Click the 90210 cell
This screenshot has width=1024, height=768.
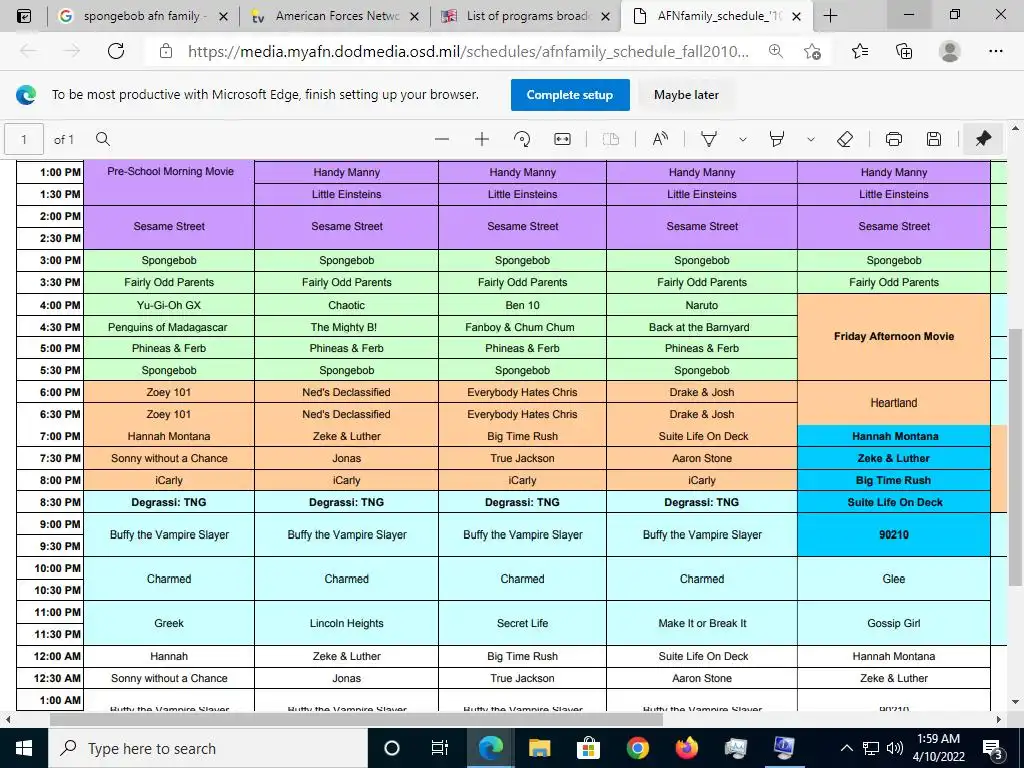click(x=894, y=535)
